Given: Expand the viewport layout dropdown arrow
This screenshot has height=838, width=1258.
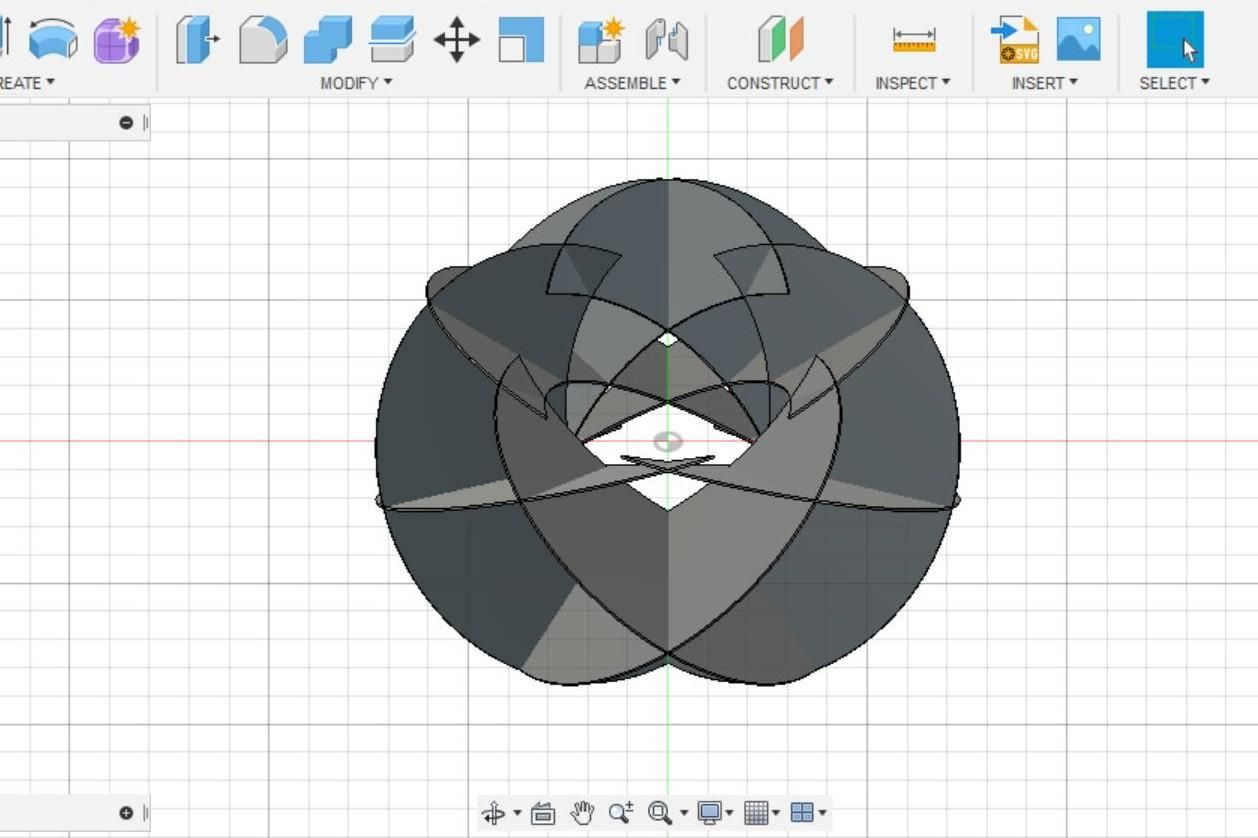Looking at the screenshot, I should [x=825, y=812].
